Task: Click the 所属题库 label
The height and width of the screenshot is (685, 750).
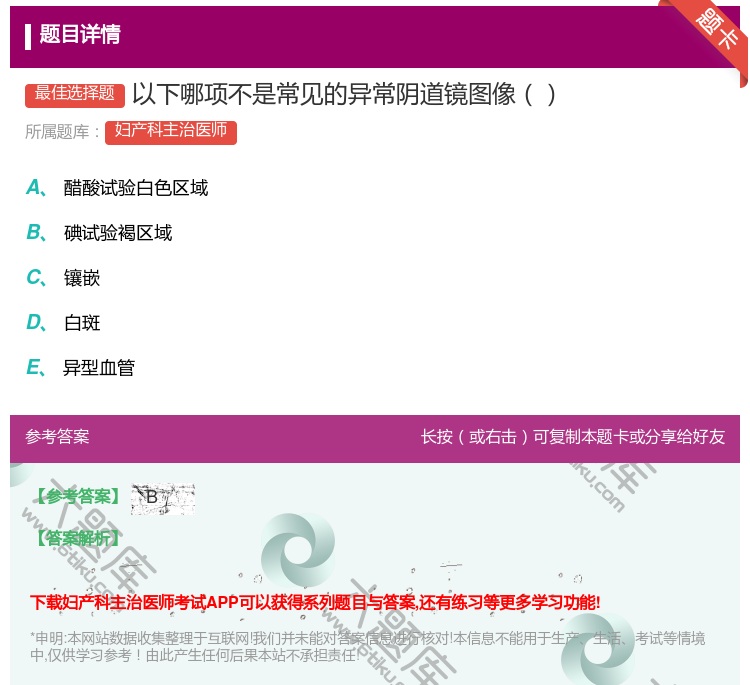Action: click(x=63, y=132)
